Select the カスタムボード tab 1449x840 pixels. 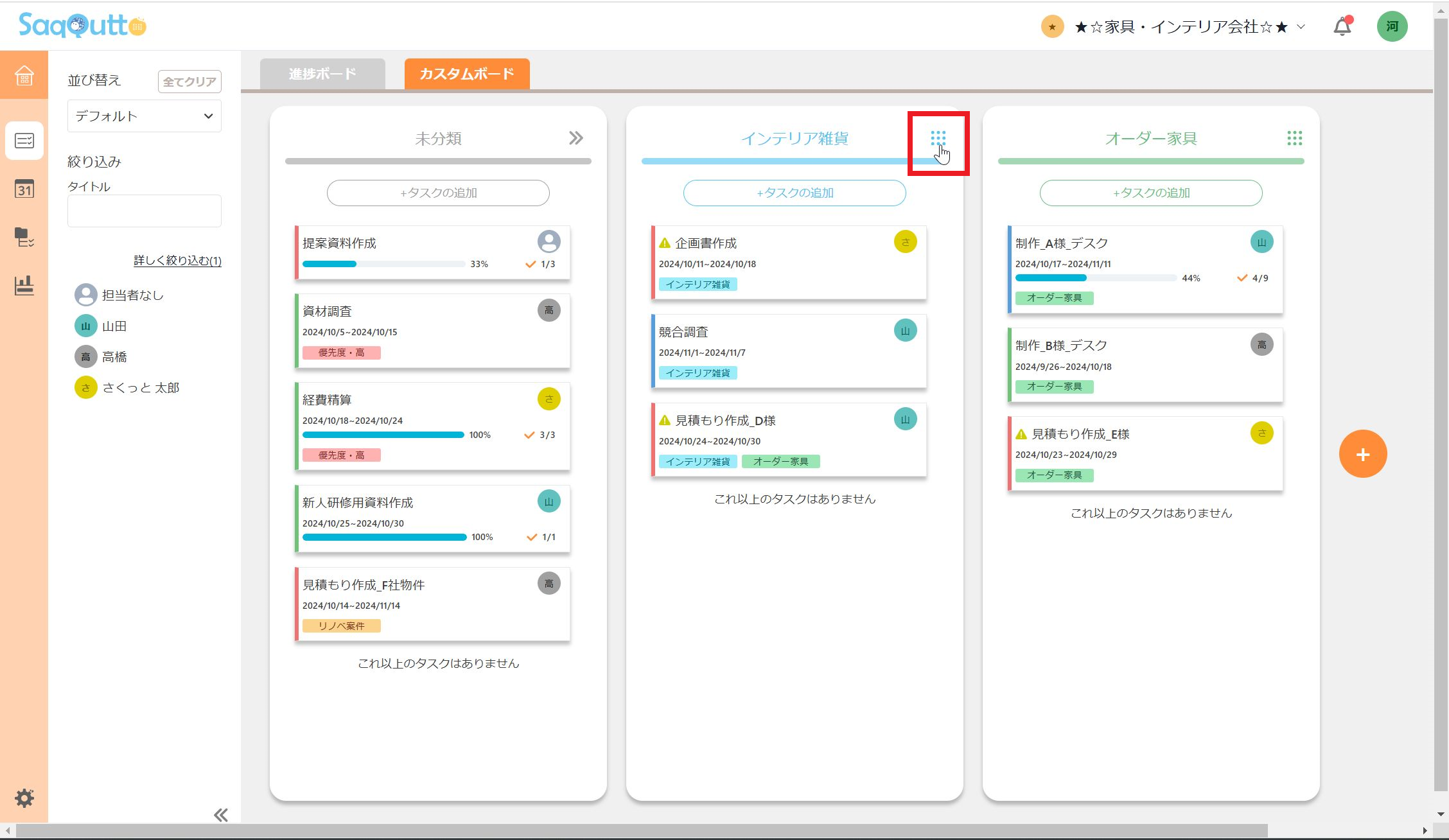467,74
